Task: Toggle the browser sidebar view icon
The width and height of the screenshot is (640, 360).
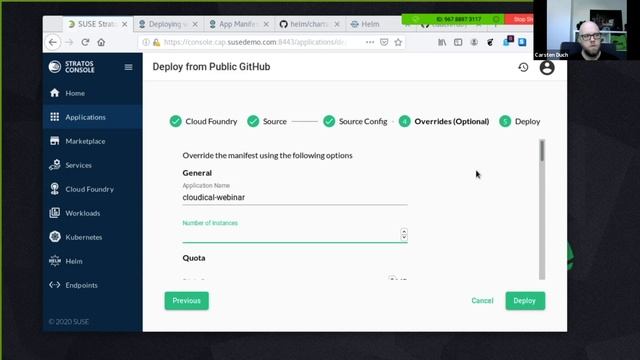Action: click(458, 42)
